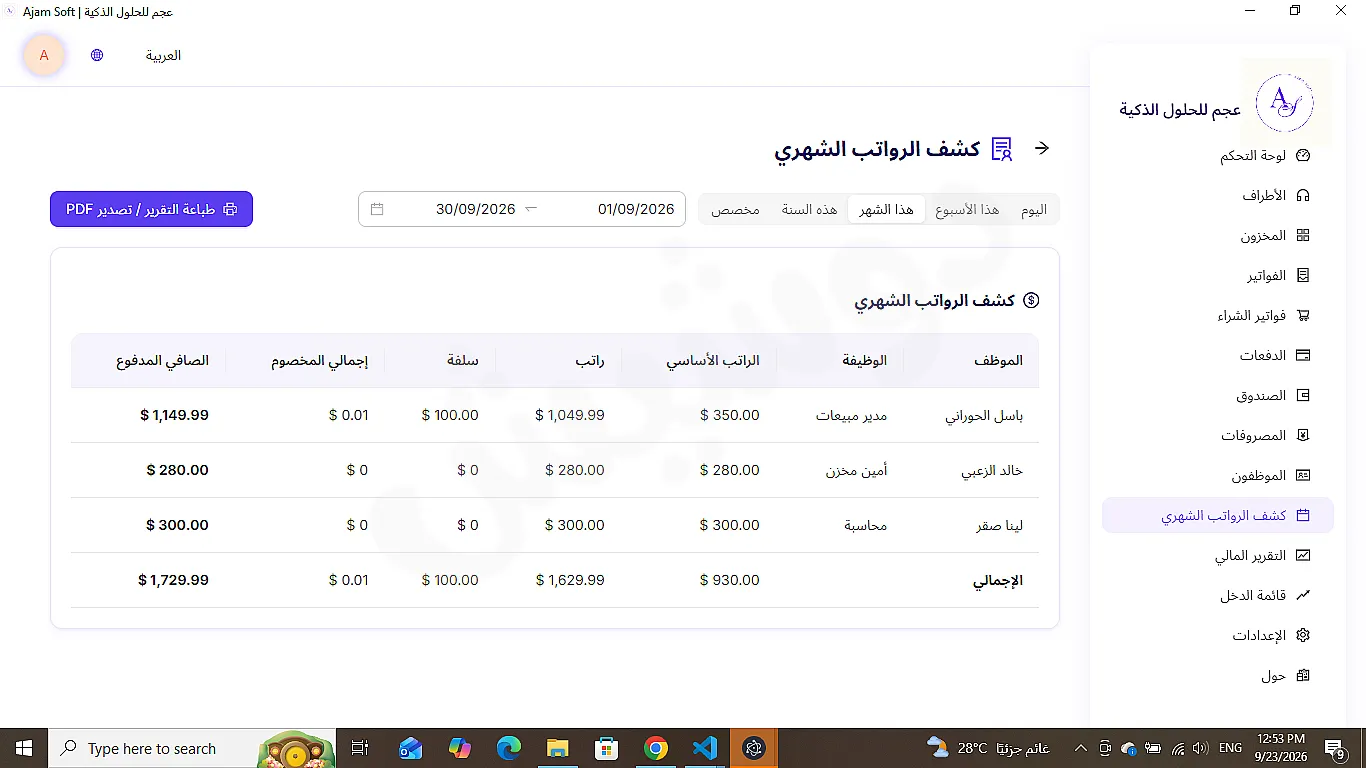Click the chart icon for التقرير المالي
This screenshot has height=768, width=1366.
point(1302,556)
